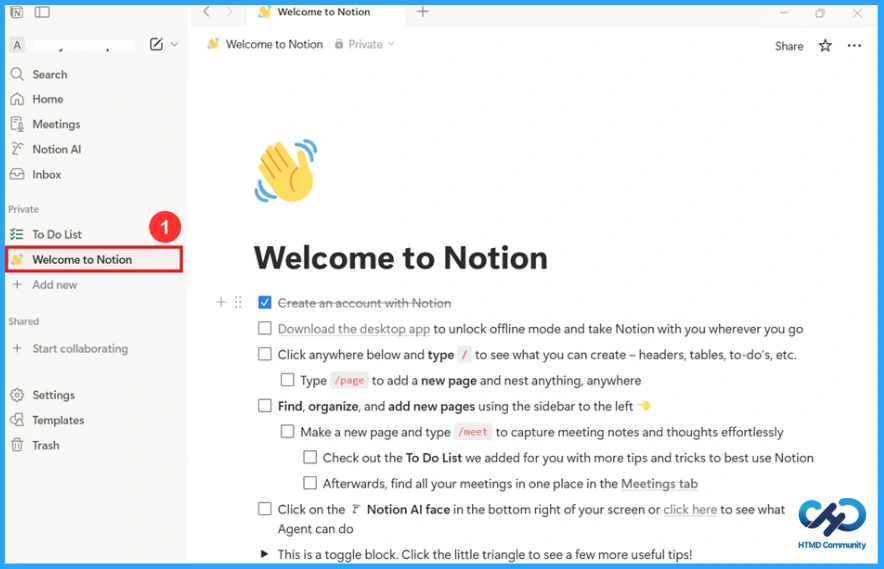Image resolution: width=884 pixels, height=569 pixels.
Task: Check the Check out the To Do List item
Action: point(310,457)
